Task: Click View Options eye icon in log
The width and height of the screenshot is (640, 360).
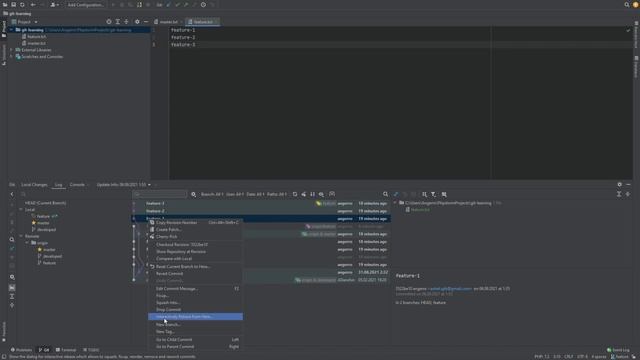Action: click(x=322, y=194)
